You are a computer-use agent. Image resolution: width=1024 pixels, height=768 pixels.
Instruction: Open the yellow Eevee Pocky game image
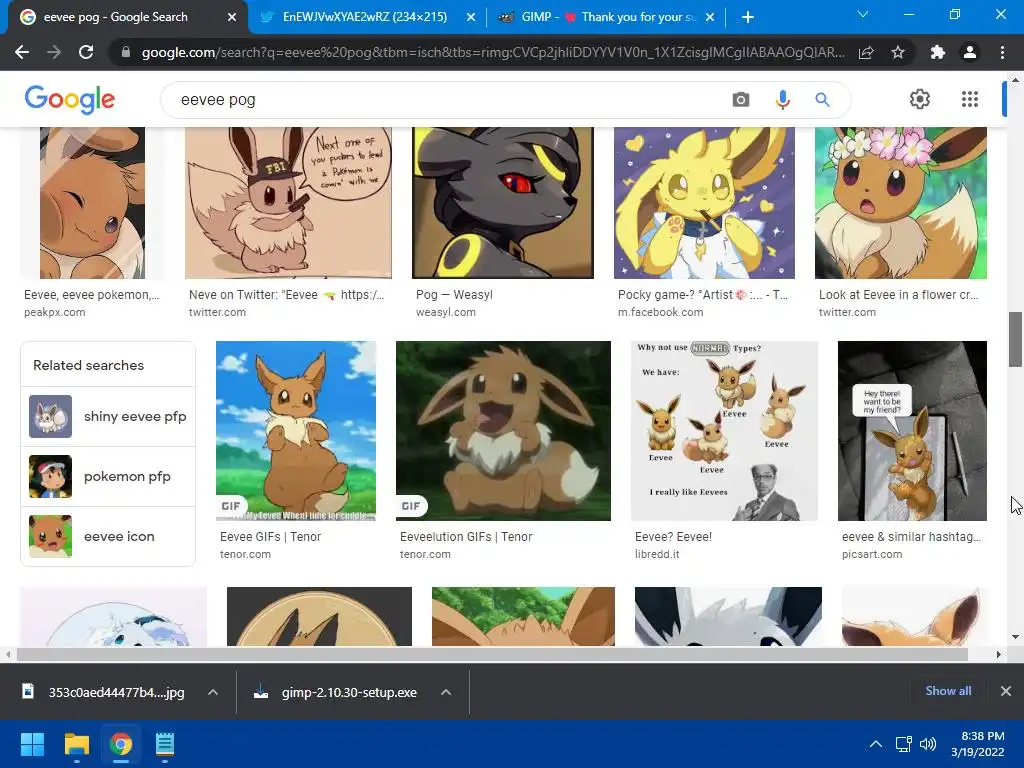(704, 203)
